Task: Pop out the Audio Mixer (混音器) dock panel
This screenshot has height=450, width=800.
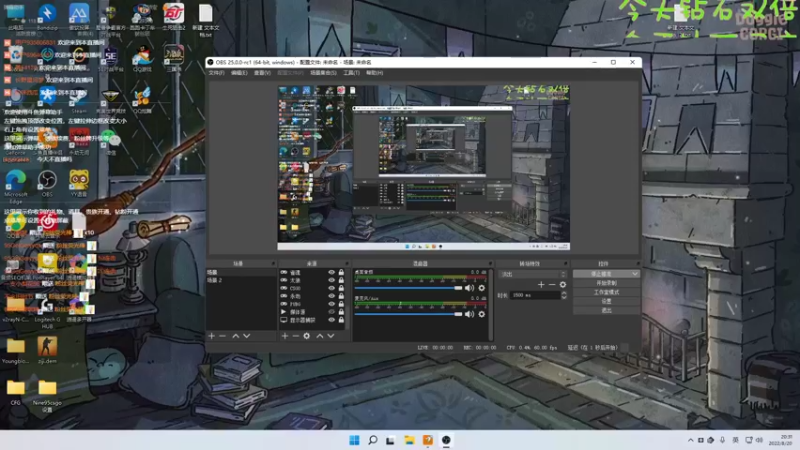Action: coord(490,264)
